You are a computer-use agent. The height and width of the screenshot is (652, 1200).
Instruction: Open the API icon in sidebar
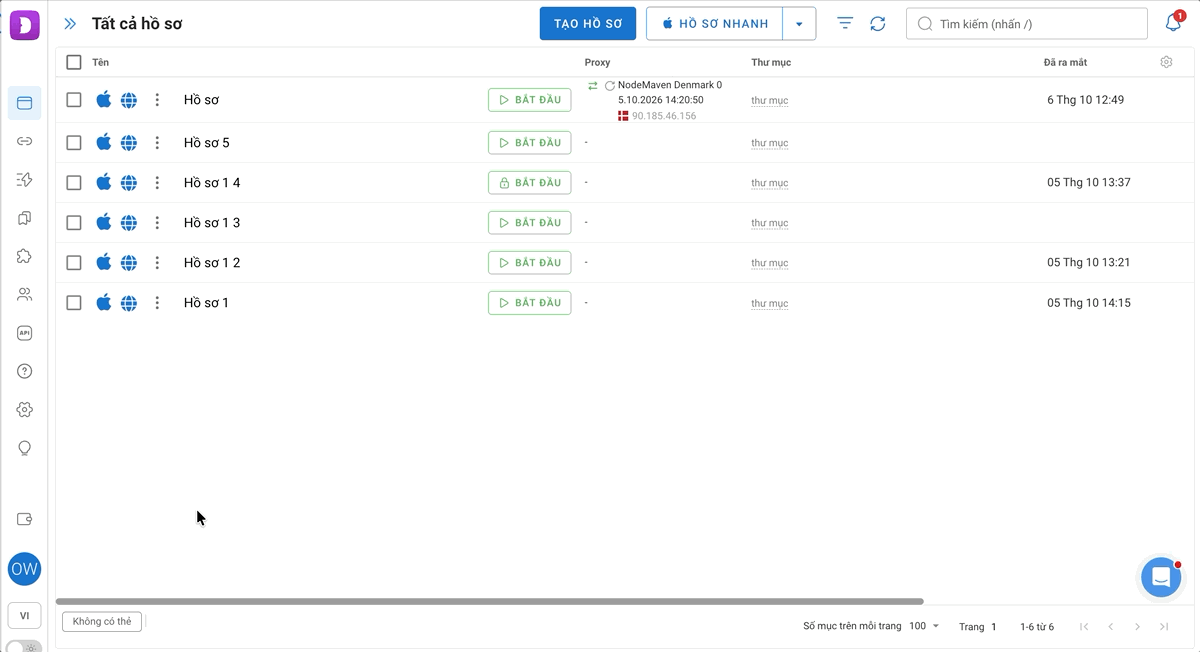[x=25, y=333]
